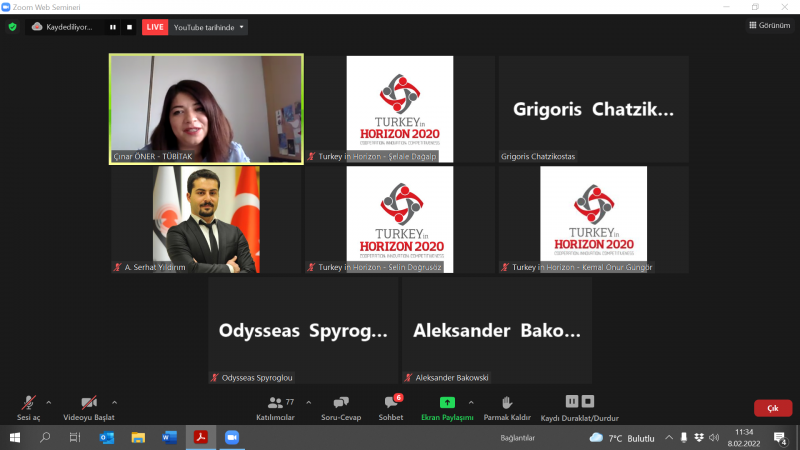Image resolution: width=800 pixels, height=450 pixels.
Task: Stop recording in bottom toolbar
Action: click(588, 402)
